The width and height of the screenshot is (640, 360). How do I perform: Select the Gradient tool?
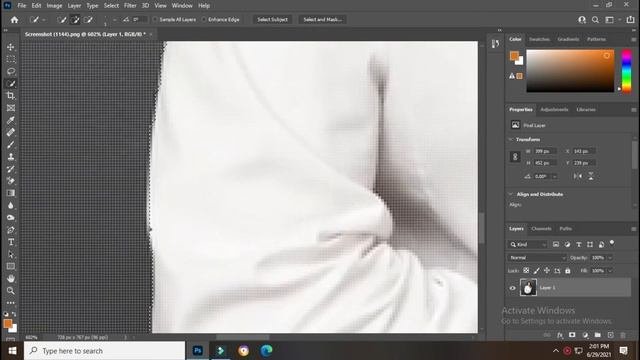point(11,193)
